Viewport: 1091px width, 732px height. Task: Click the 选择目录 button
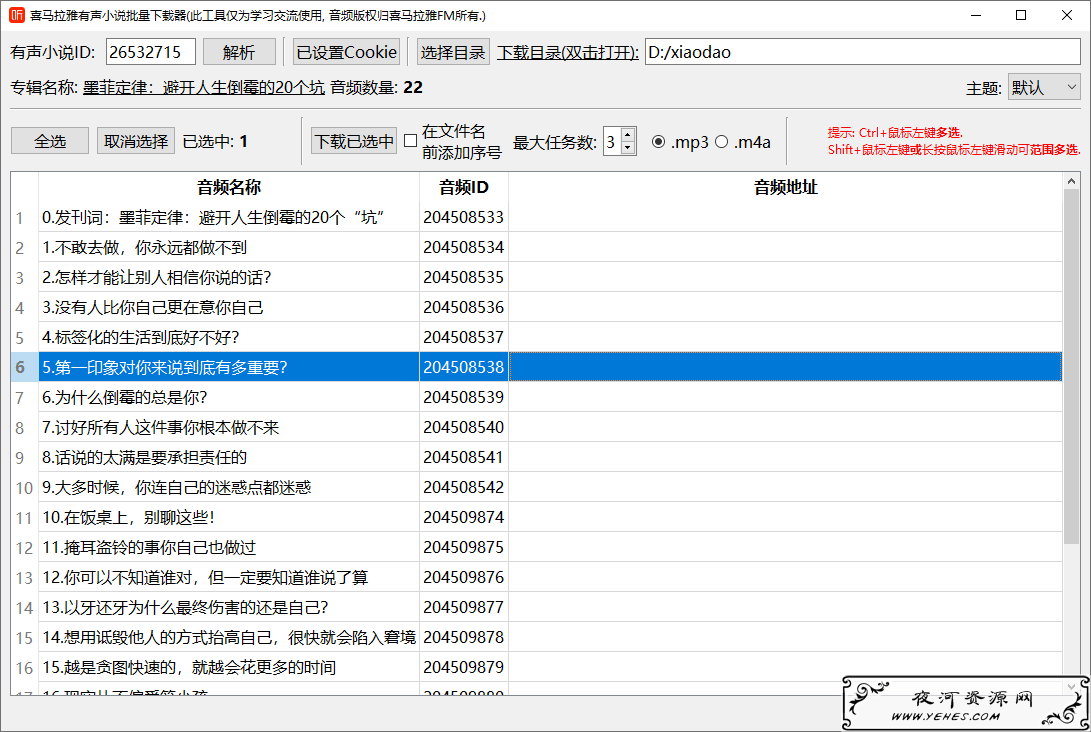click(453, 52)
